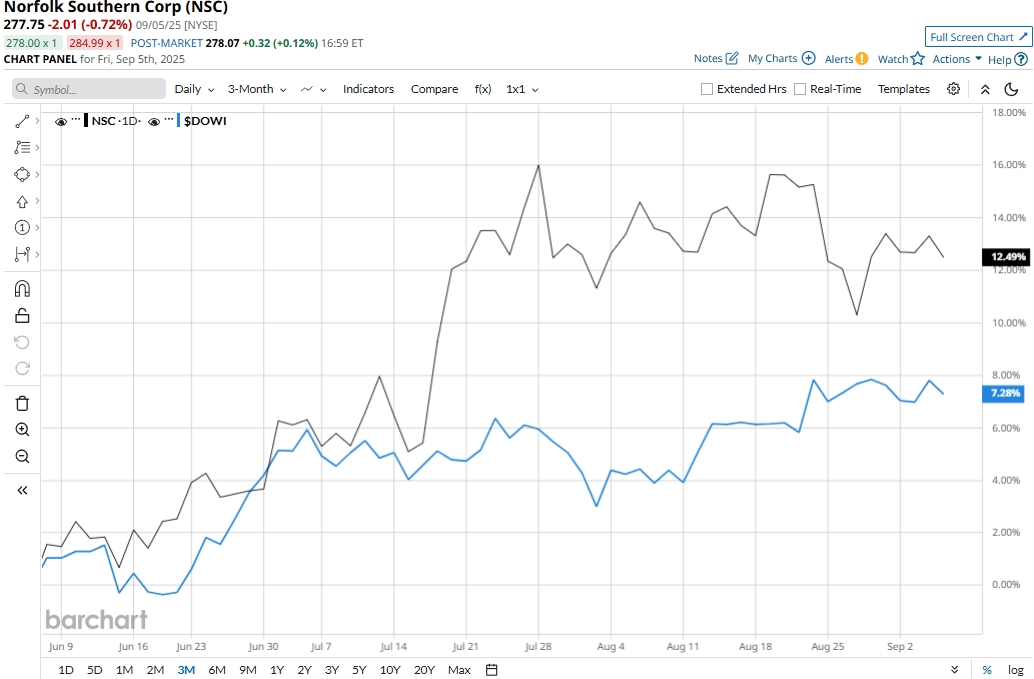Change the chart type via line-style dropdown
This screenshot has height=679, width=1034.
tap(313, 89)
